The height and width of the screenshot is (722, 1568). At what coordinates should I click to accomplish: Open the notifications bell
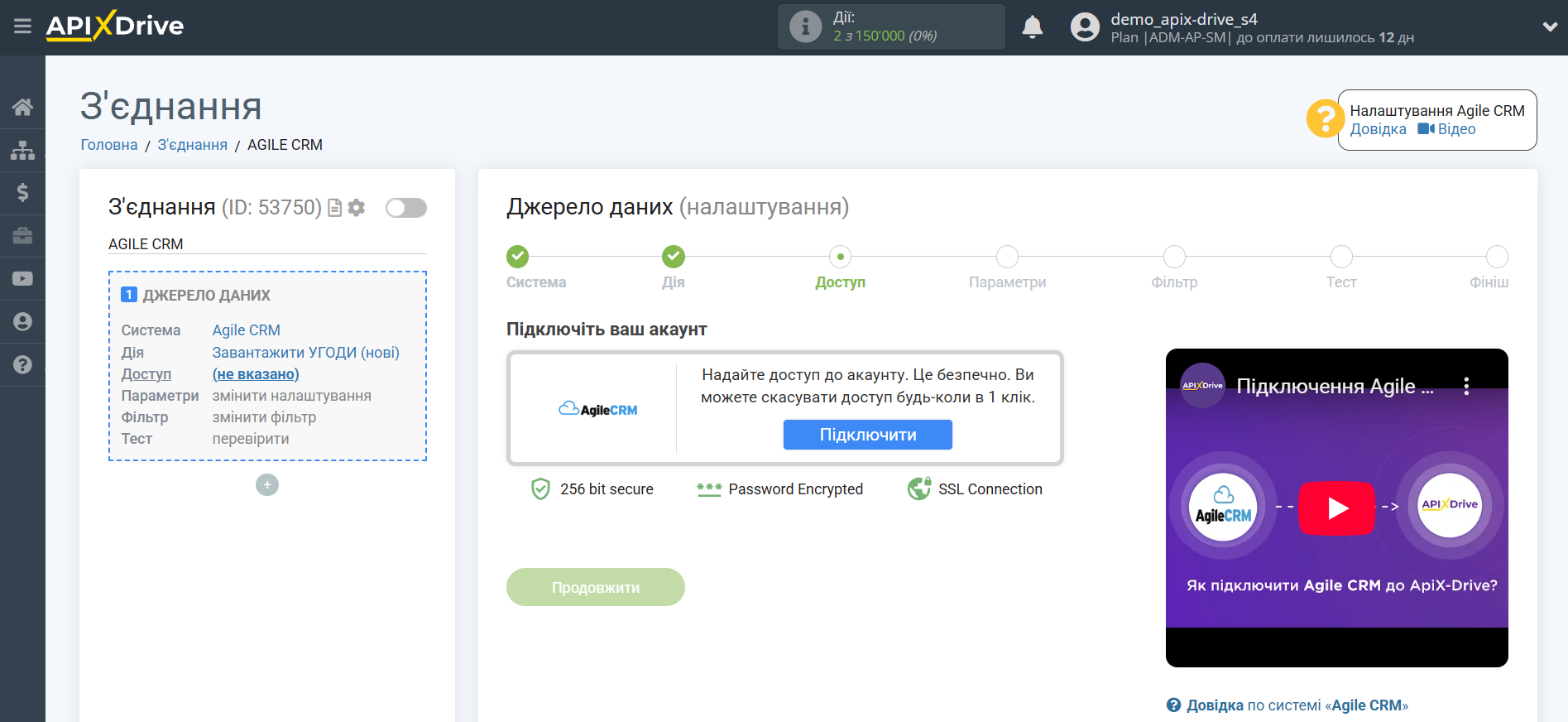[1032, 27]
